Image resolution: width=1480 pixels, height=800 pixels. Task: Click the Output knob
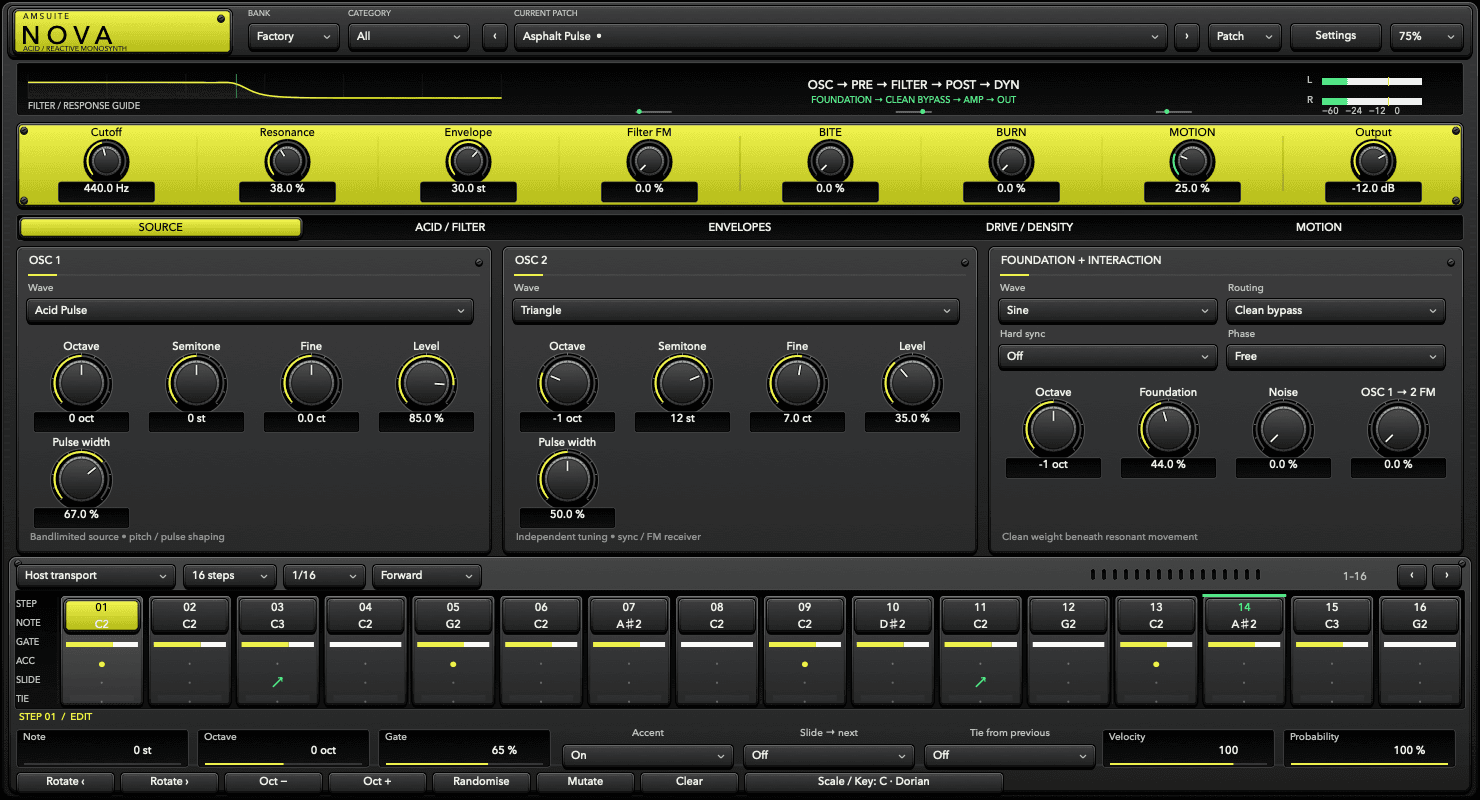coord(1373,160)
